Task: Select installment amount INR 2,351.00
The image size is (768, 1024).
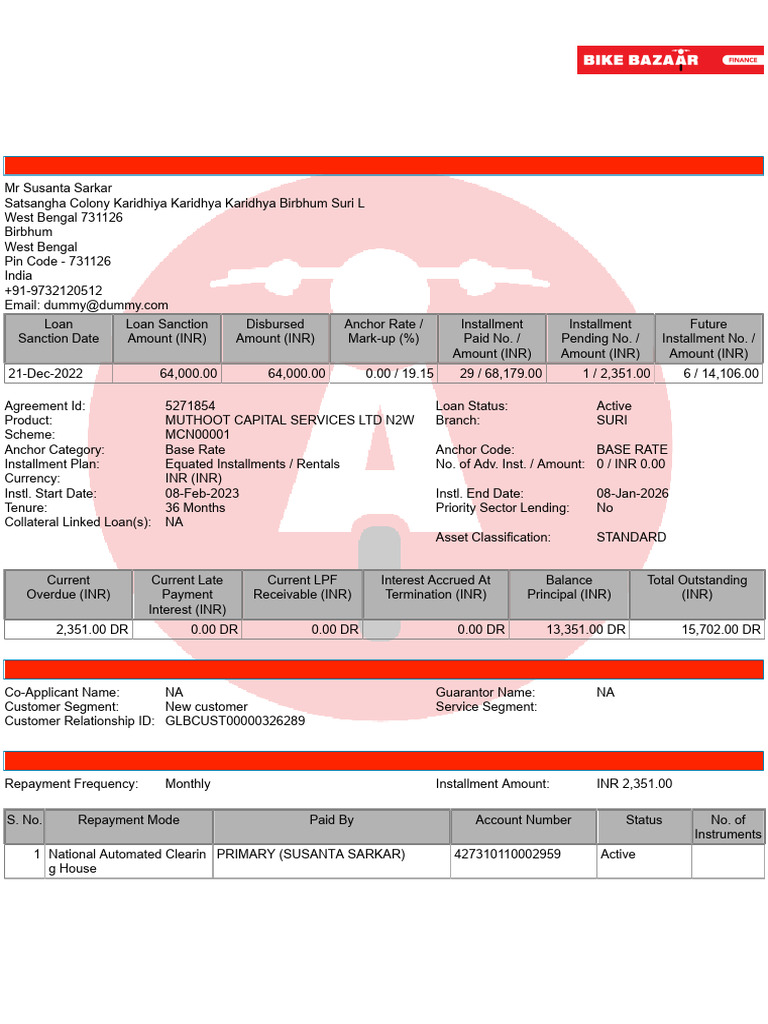Action: [634, 784]
